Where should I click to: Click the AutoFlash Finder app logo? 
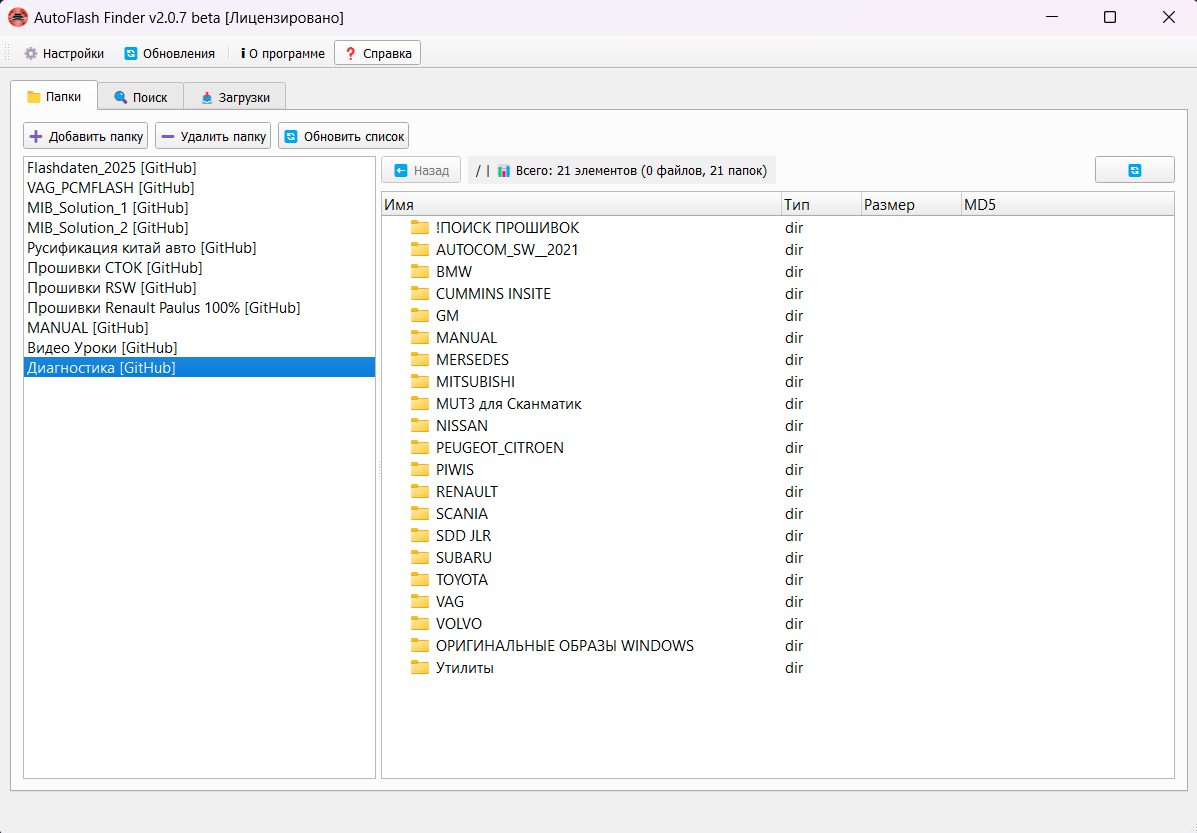(18, 17)
